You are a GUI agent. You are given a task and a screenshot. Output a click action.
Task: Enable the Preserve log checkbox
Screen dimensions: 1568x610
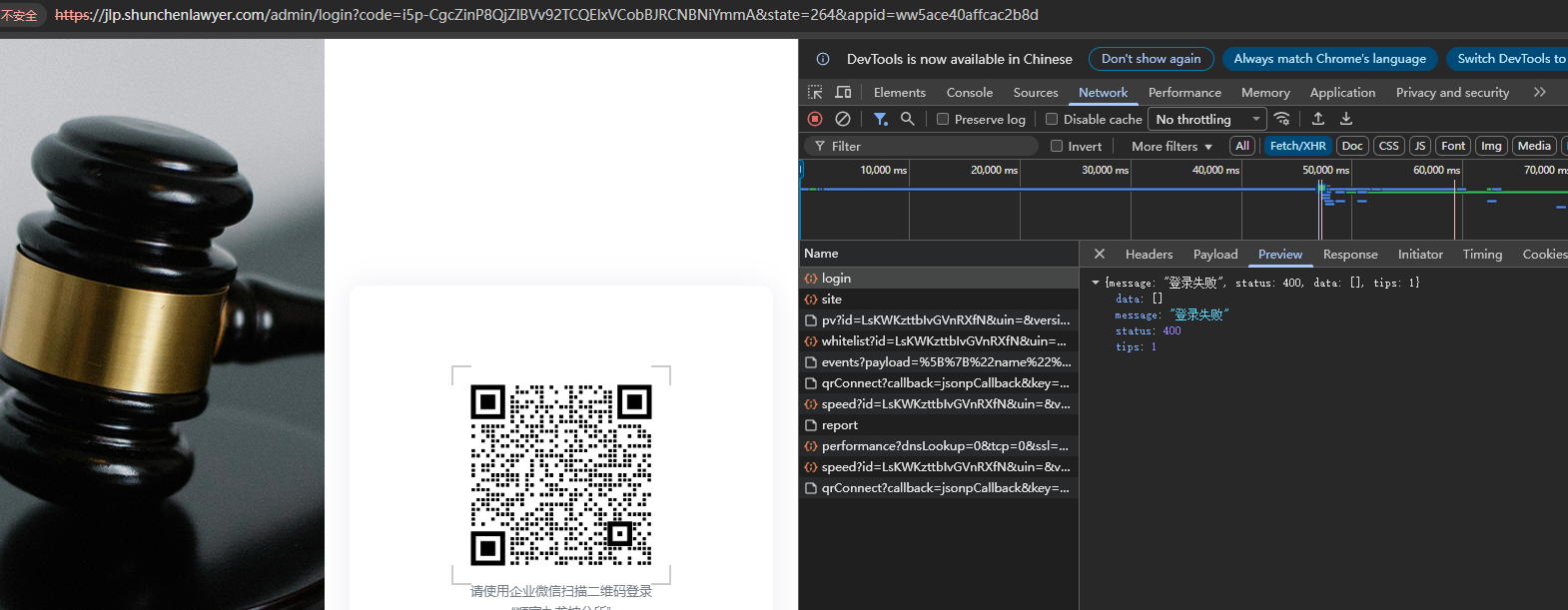click(x=943, y=119)
